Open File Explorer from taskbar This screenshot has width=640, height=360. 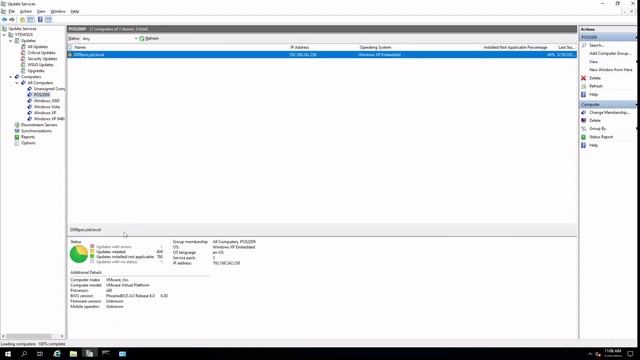(x=73, y=353)
